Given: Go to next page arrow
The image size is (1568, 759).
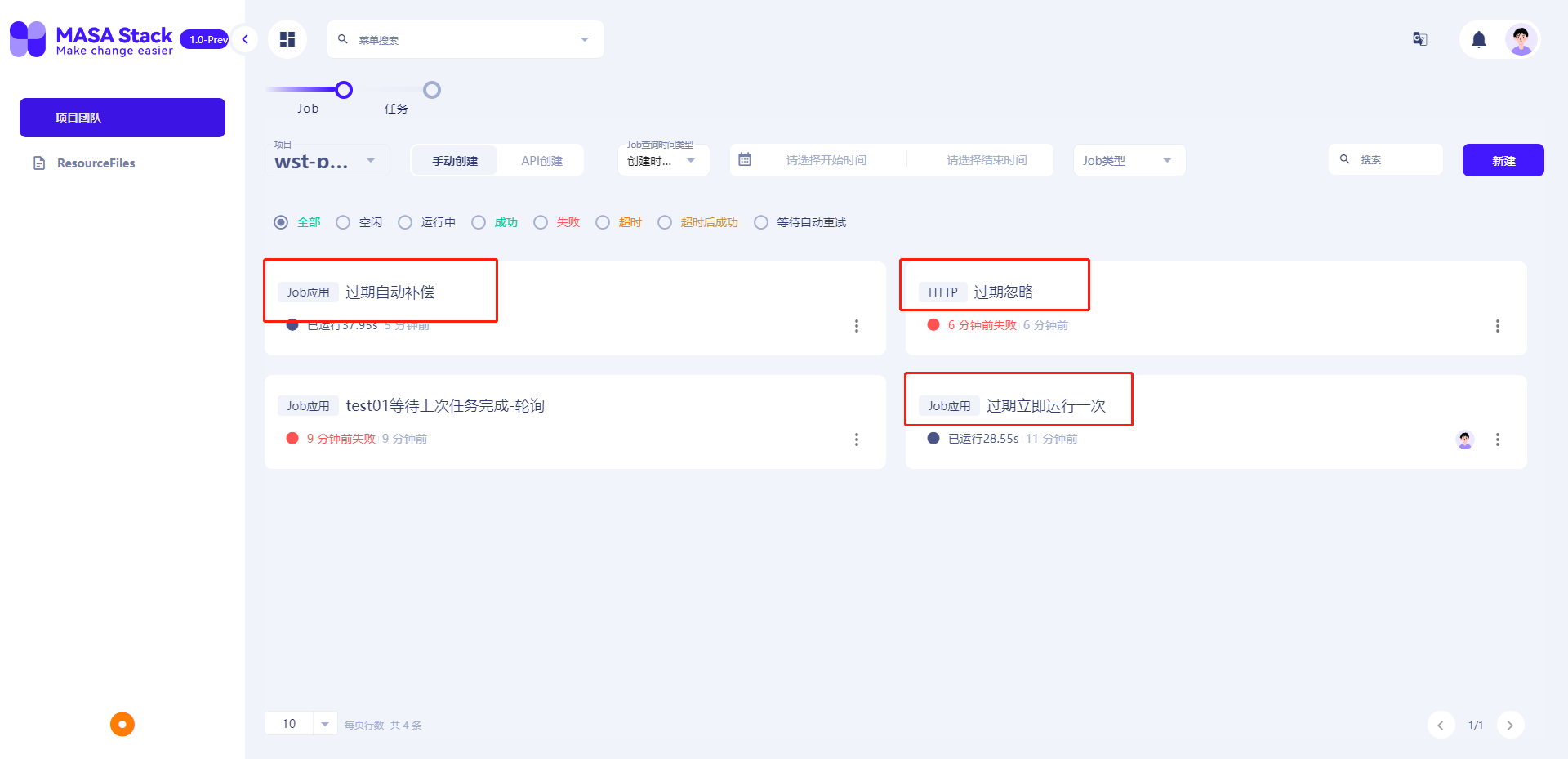Looking at the screenshot, I should 1510,725.
